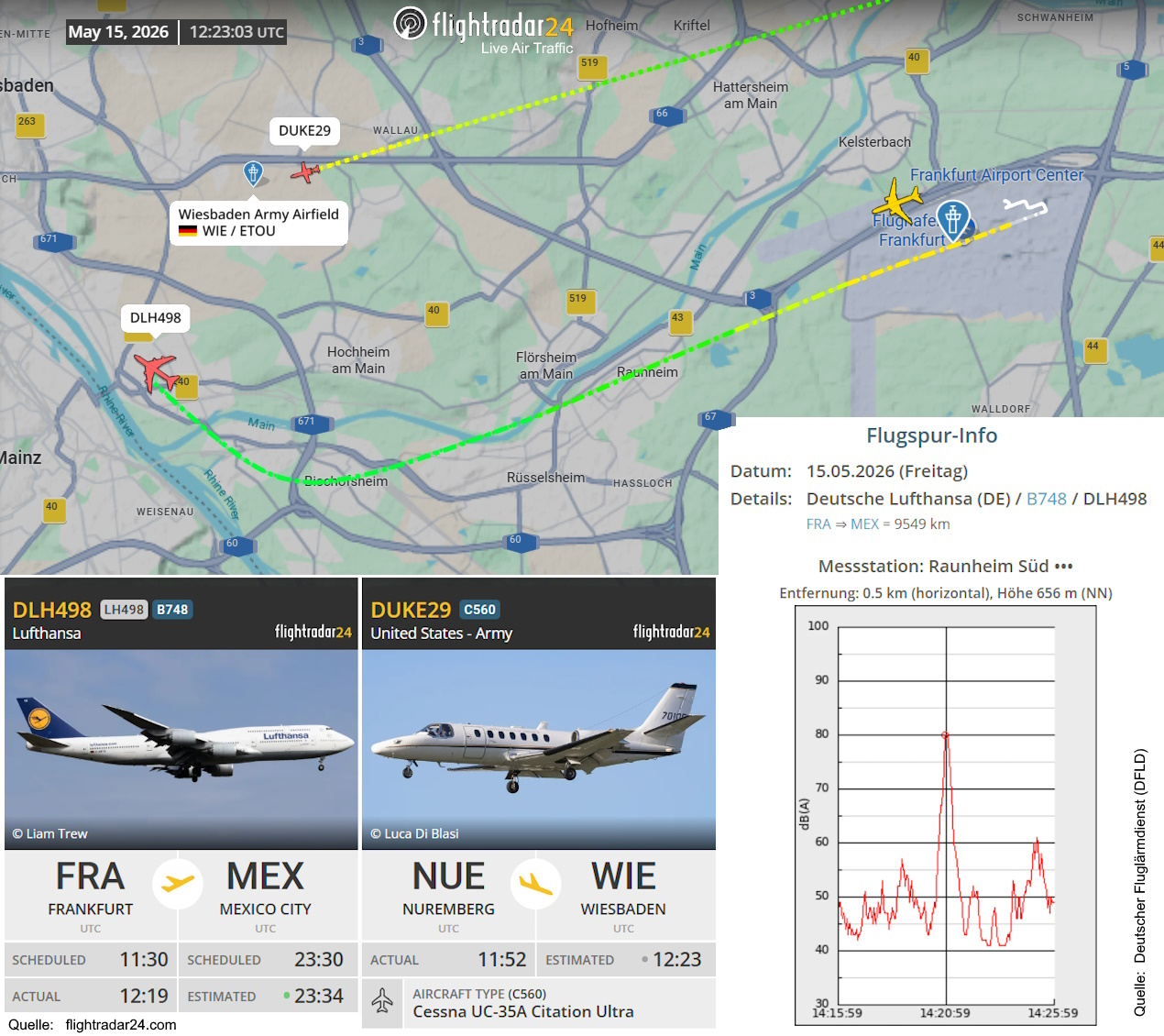The width and height of the screenshot is (1164, 1036).
Task: Open the Lufthansa Boeing 747 photo
Action: pos(181,749)
